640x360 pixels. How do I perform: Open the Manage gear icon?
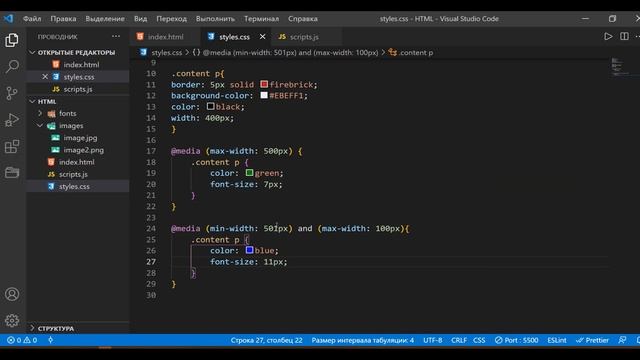tap(12, 320)
